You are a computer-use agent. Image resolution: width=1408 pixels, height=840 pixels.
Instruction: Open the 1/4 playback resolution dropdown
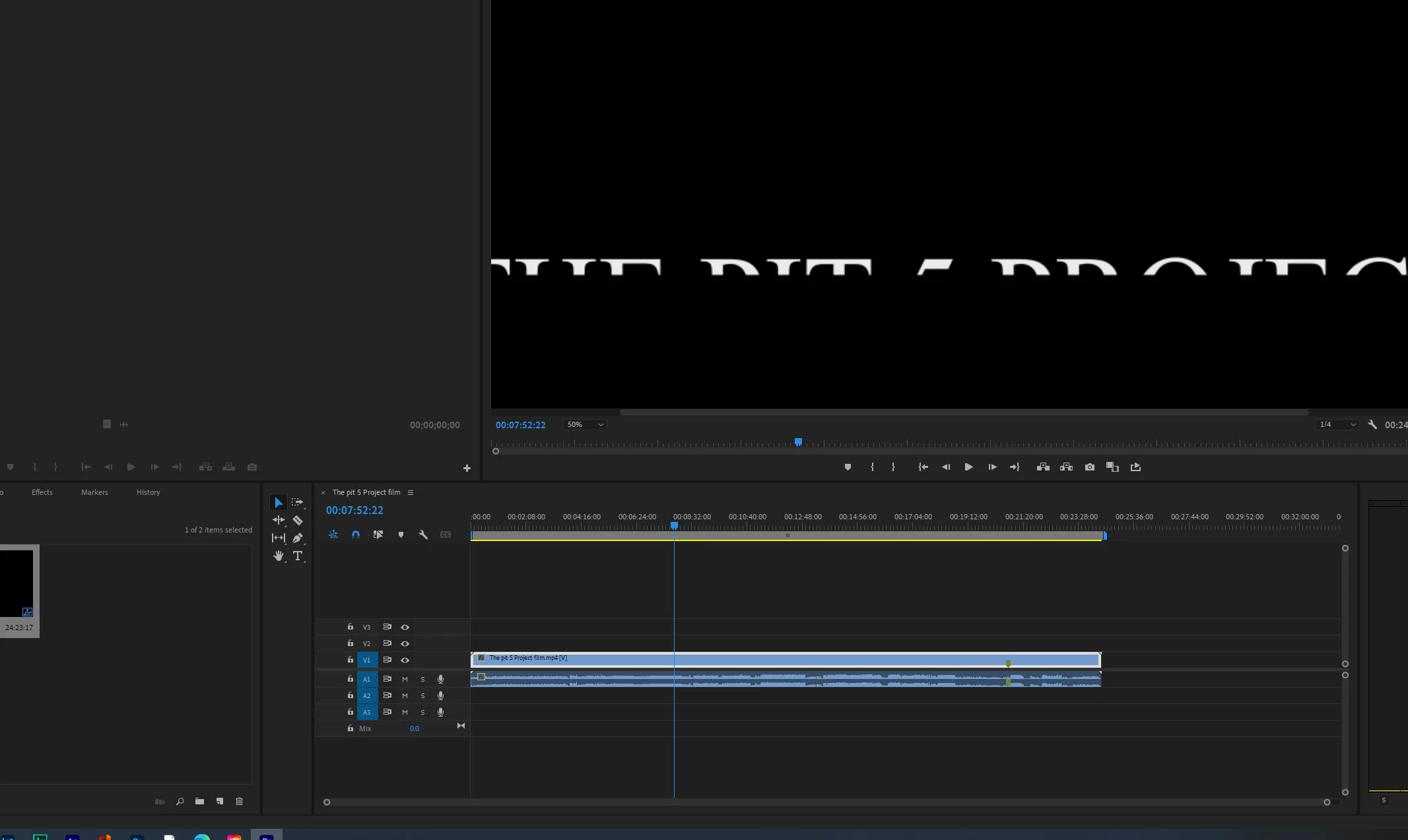tap(1337, 425)
